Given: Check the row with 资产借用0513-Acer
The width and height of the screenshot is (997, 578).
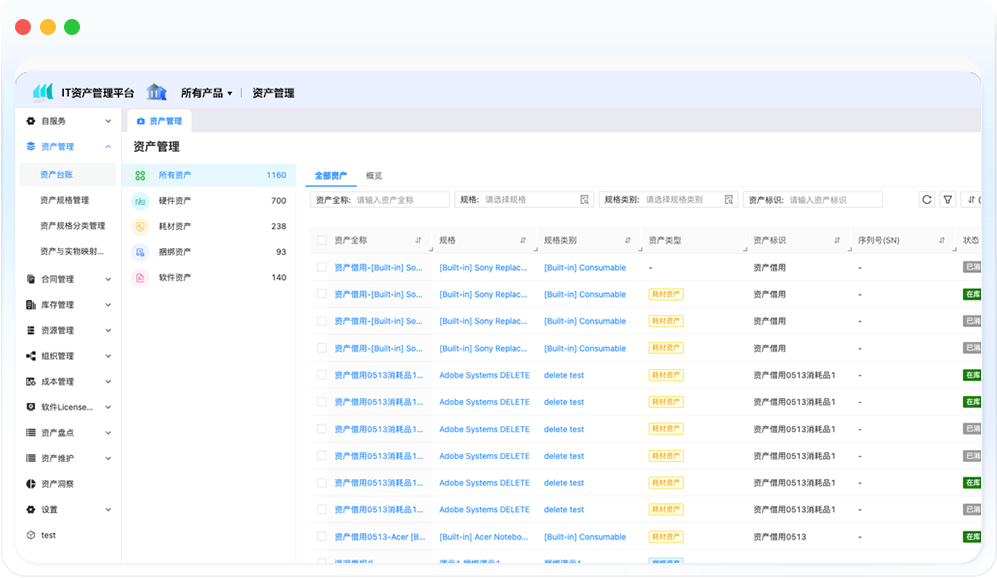Looking at the screenshot, I should (x=321, y=537).
